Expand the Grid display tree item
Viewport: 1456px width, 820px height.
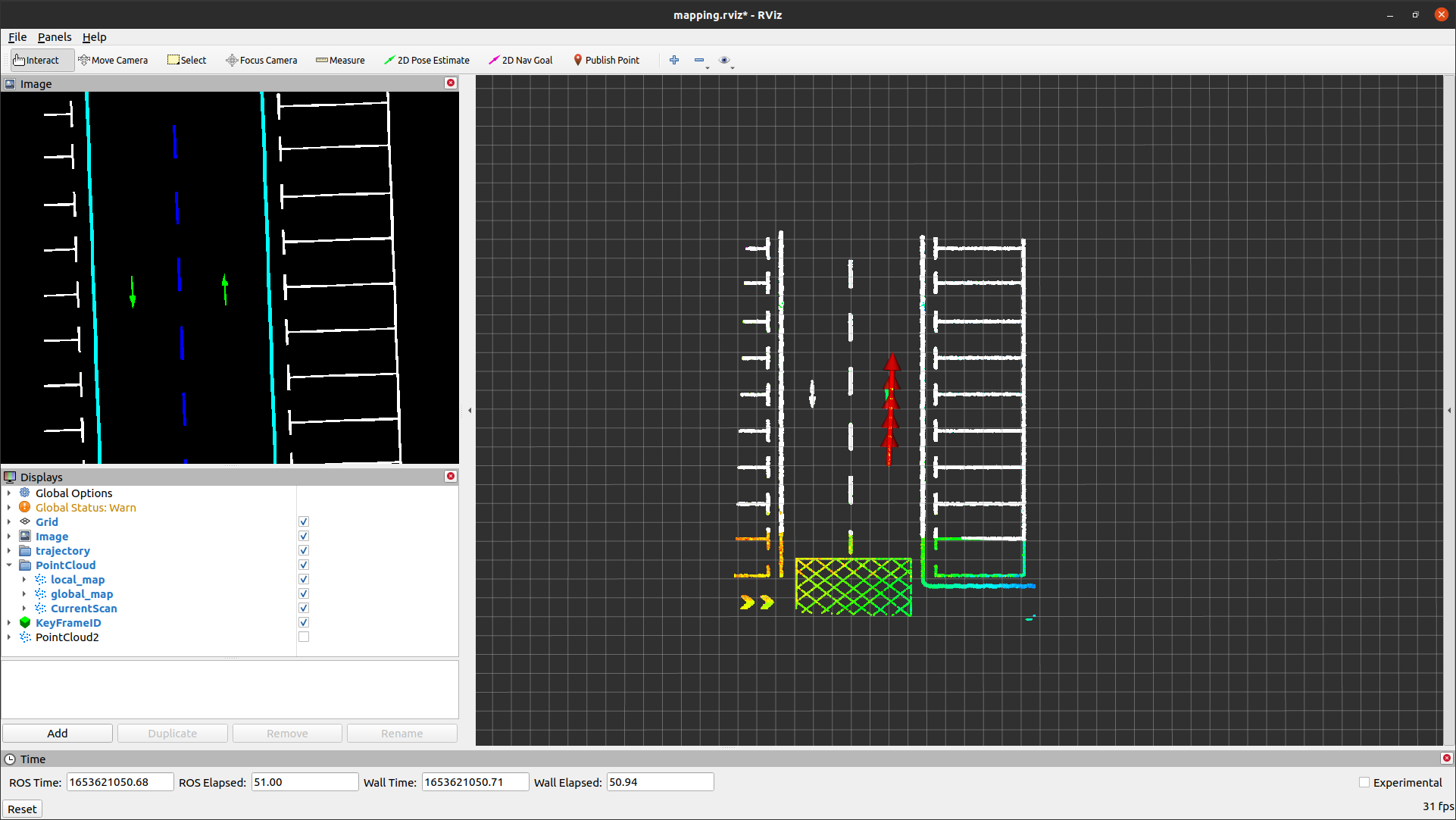pos(8,521)
